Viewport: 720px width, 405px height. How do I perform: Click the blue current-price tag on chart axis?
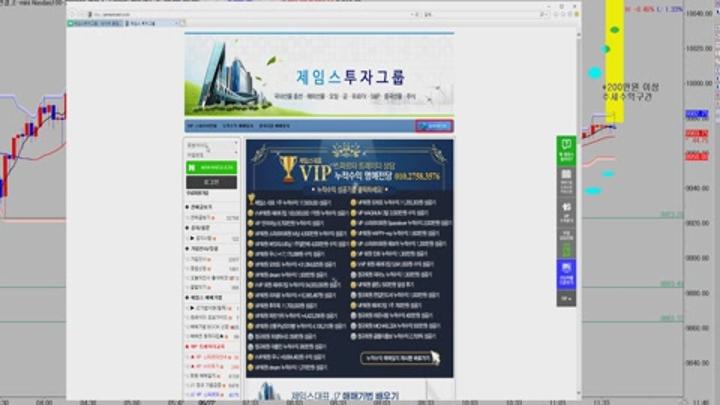pos(697,113)
